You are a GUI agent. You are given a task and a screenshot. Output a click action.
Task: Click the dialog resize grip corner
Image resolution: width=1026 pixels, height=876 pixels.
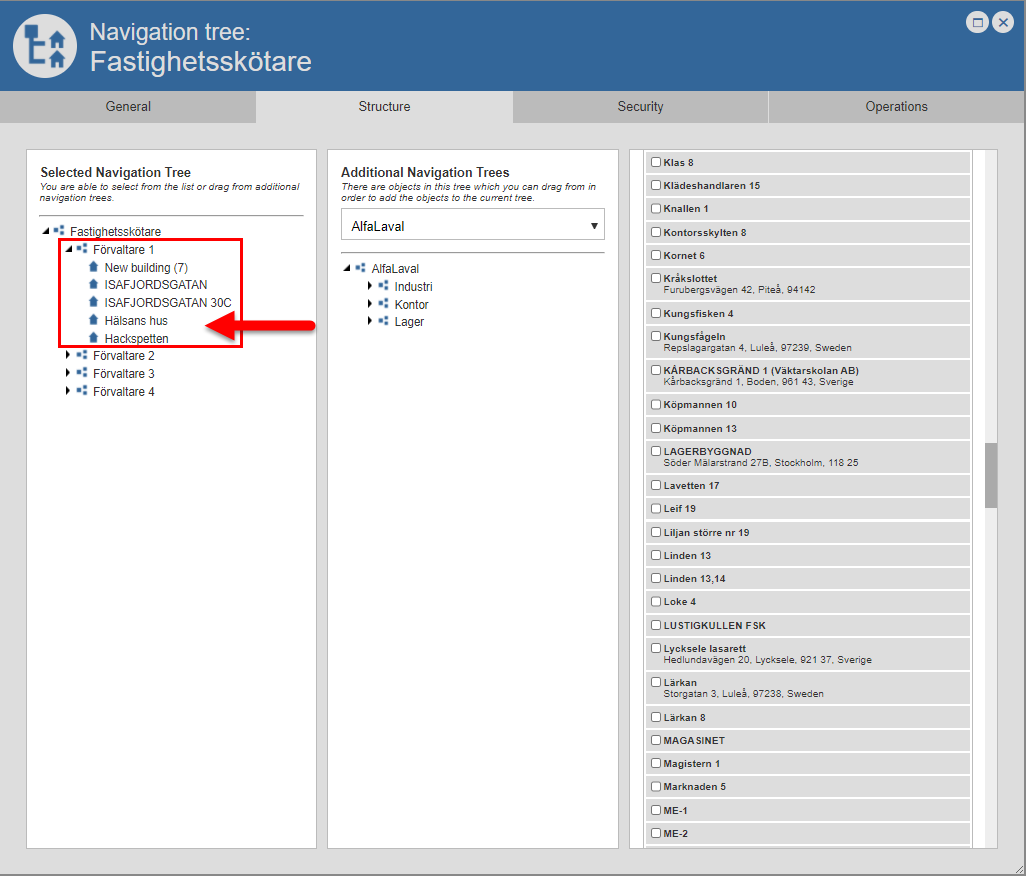[x=1019, y=868]
